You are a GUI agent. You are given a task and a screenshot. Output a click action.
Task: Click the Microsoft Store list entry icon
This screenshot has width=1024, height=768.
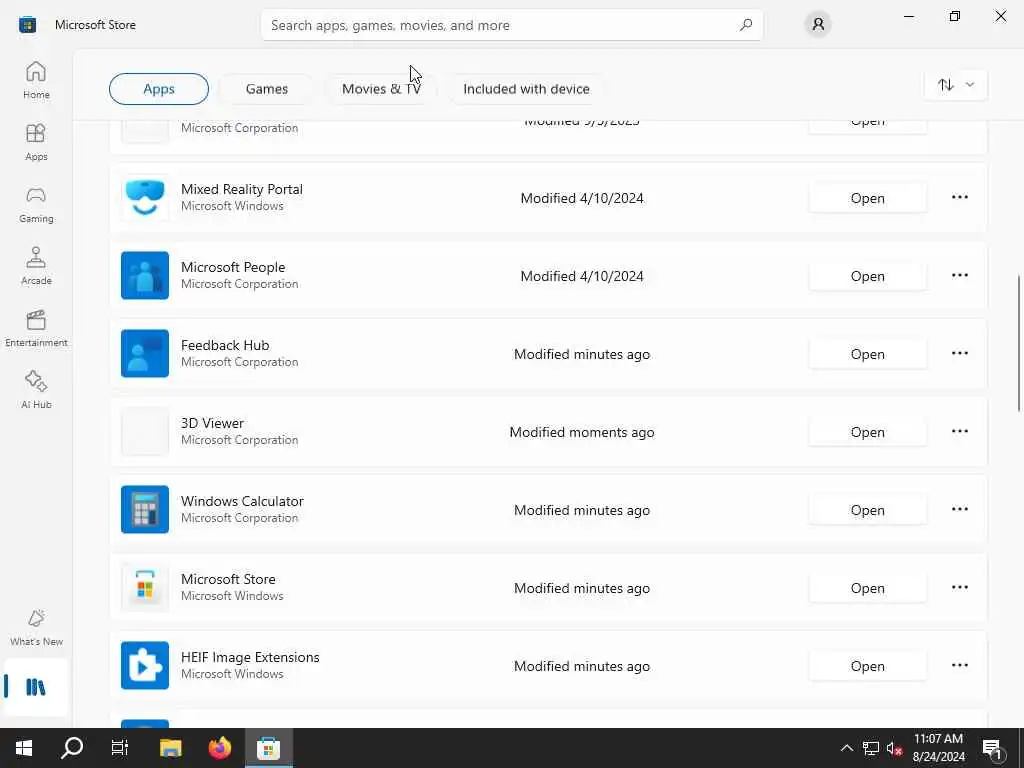pos(145,588)
